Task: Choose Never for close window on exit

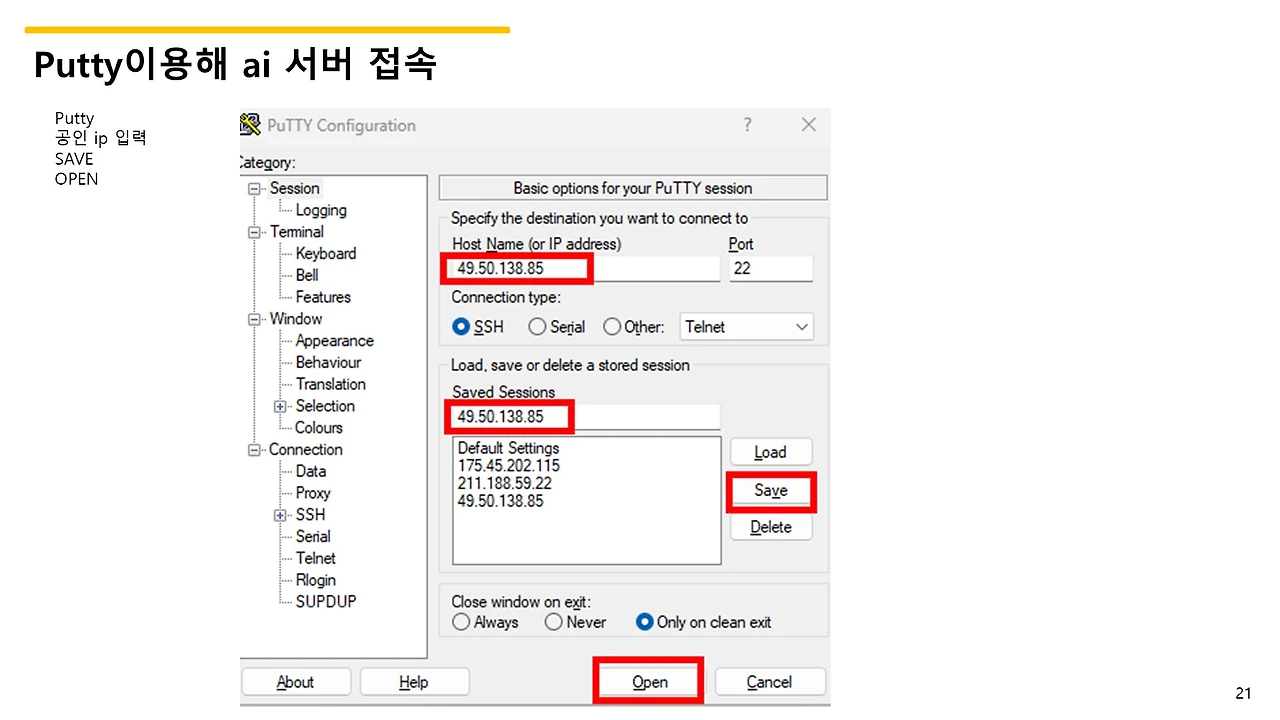Action: coord(553,622)
